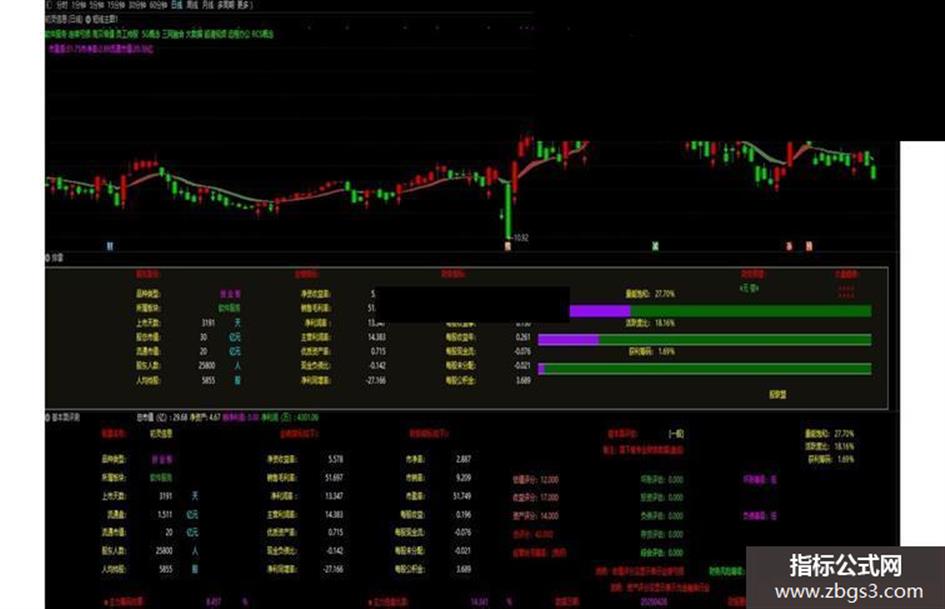This screenshot has height=609, width=945.
Task: Switch to the 分时 time-sharing tab
Action: pos(63,4)
